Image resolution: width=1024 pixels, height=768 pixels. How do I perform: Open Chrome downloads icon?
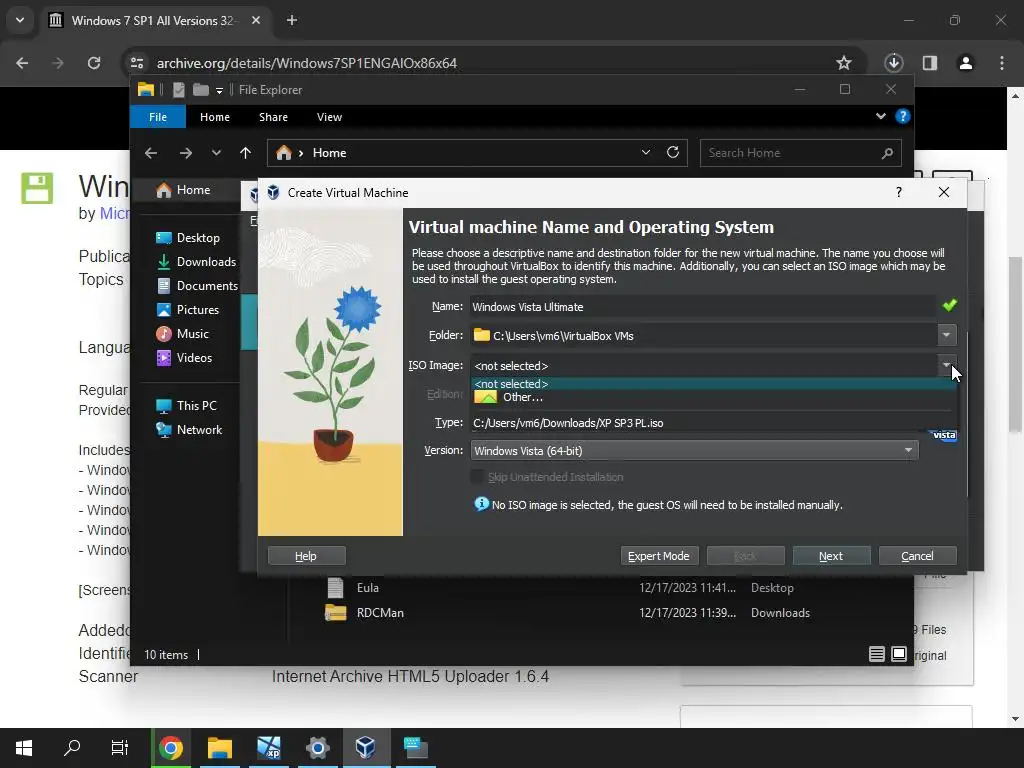pos(893,63)
